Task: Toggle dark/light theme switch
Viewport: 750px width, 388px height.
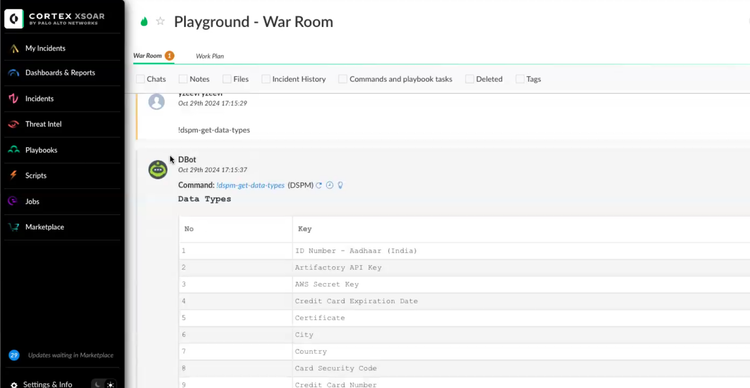Action: (x=104, y=384)
